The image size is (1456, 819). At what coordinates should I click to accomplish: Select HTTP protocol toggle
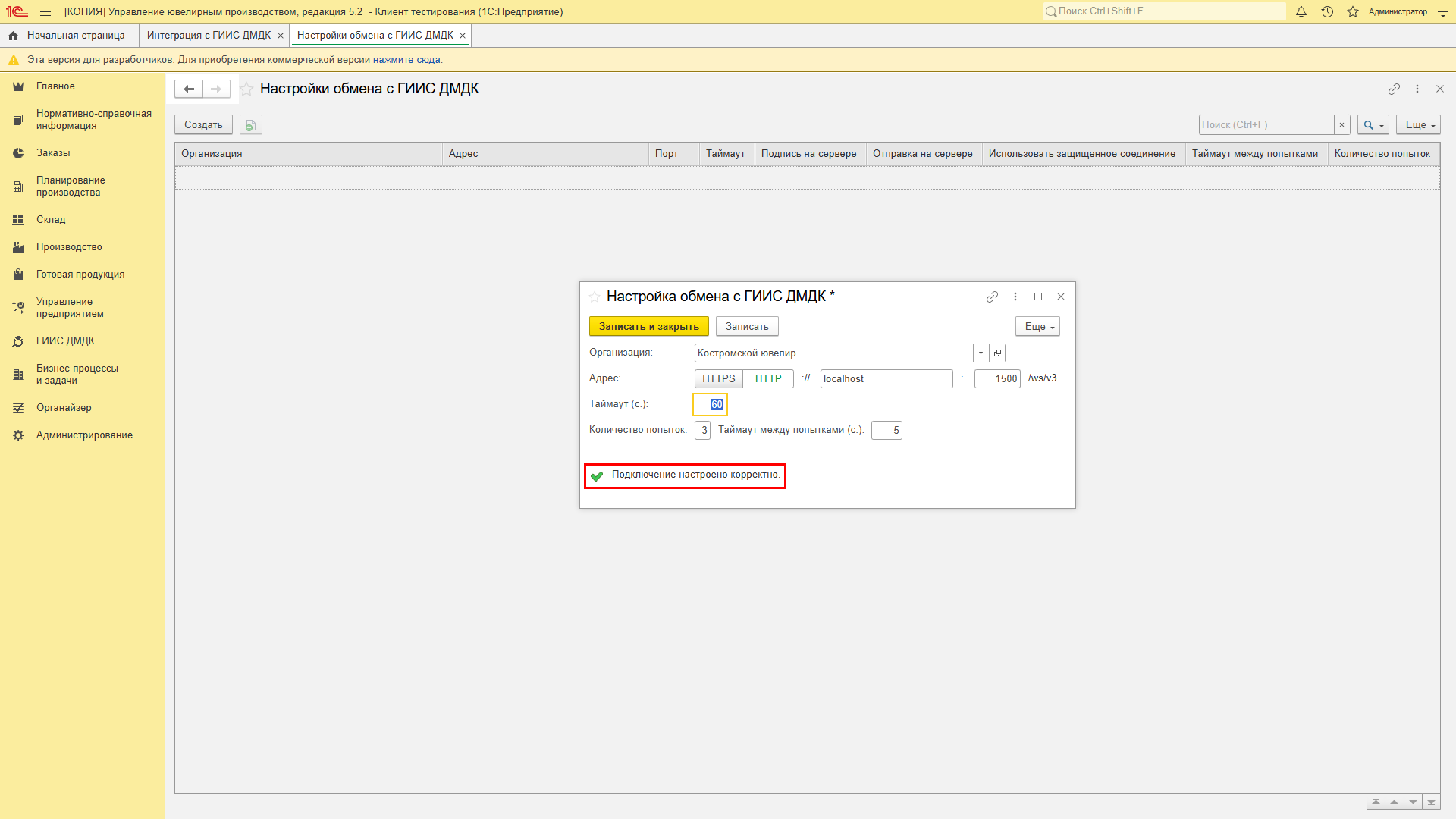[x=768, y=379]
